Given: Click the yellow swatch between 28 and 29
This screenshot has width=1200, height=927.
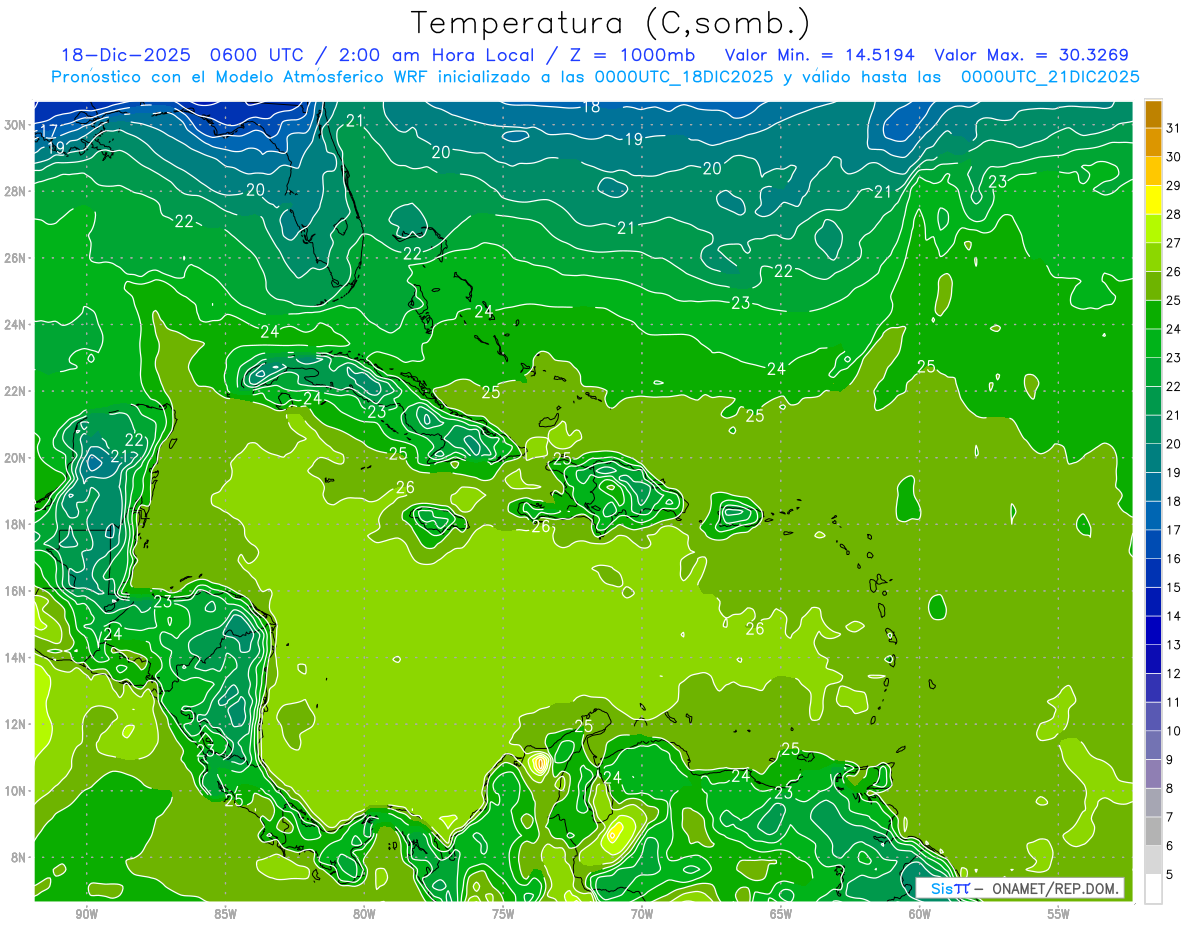Looking at the screenshot, I should pyautogui.click(x=1153, y=200).
